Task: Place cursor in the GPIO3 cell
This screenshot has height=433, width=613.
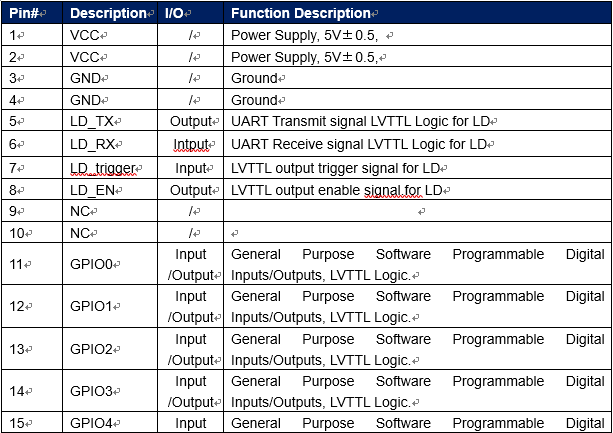Action: click(93, 391)
